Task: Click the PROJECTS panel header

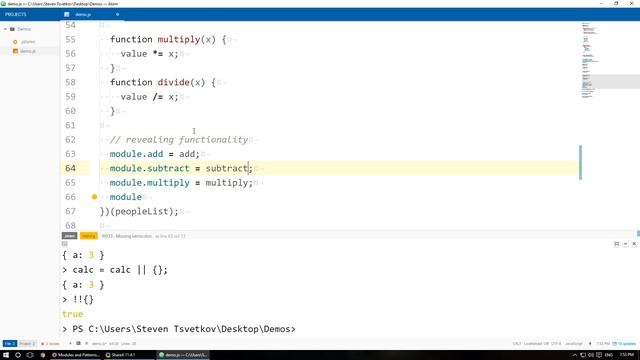Action: point(16,14)
